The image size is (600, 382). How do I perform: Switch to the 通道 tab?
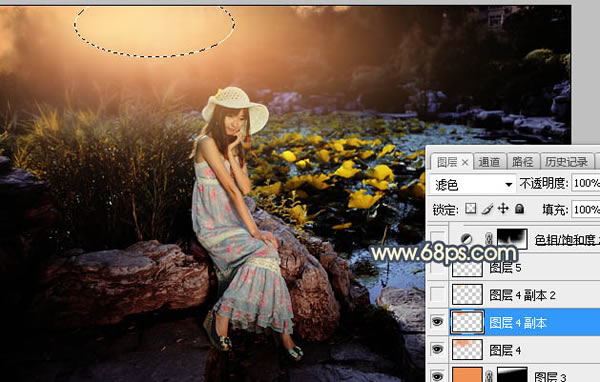[489, 162]
